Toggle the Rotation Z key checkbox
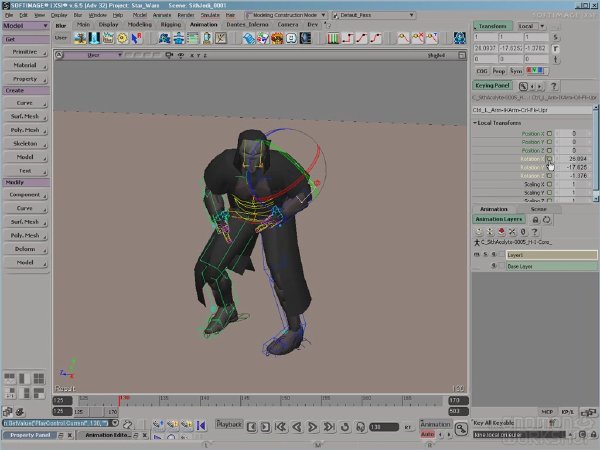Viewport: 600px width, 450px height. point(549,176)
